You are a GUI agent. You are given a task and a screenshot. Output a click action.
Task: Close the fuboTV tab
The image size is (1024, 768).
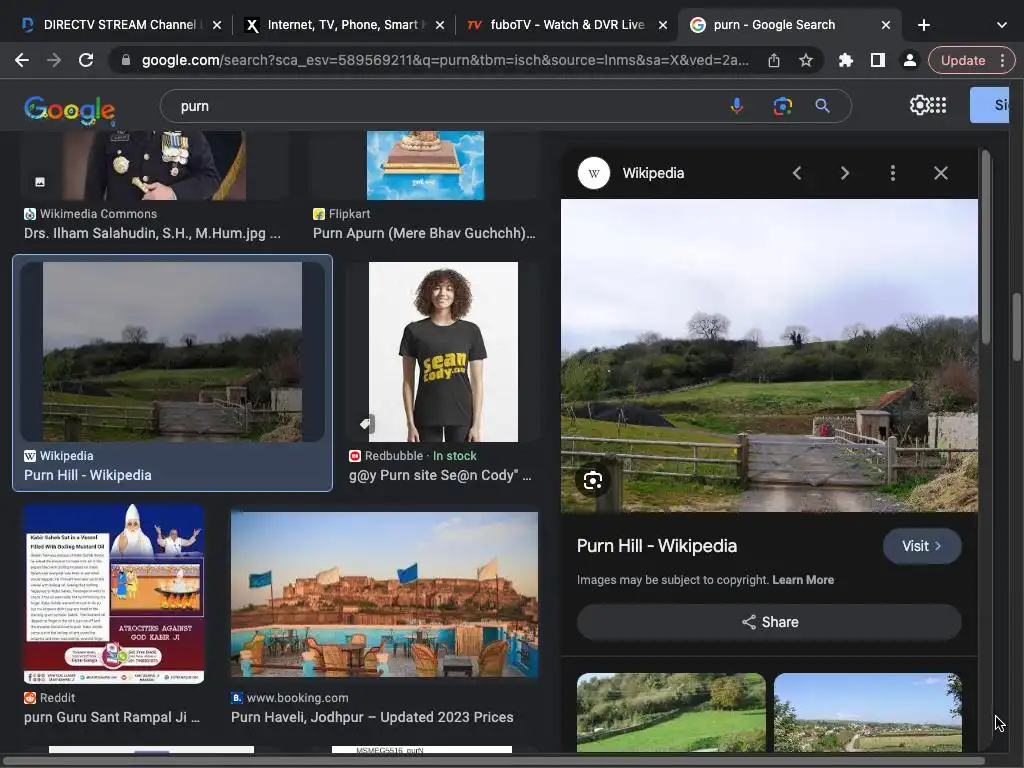click(663, 25)
